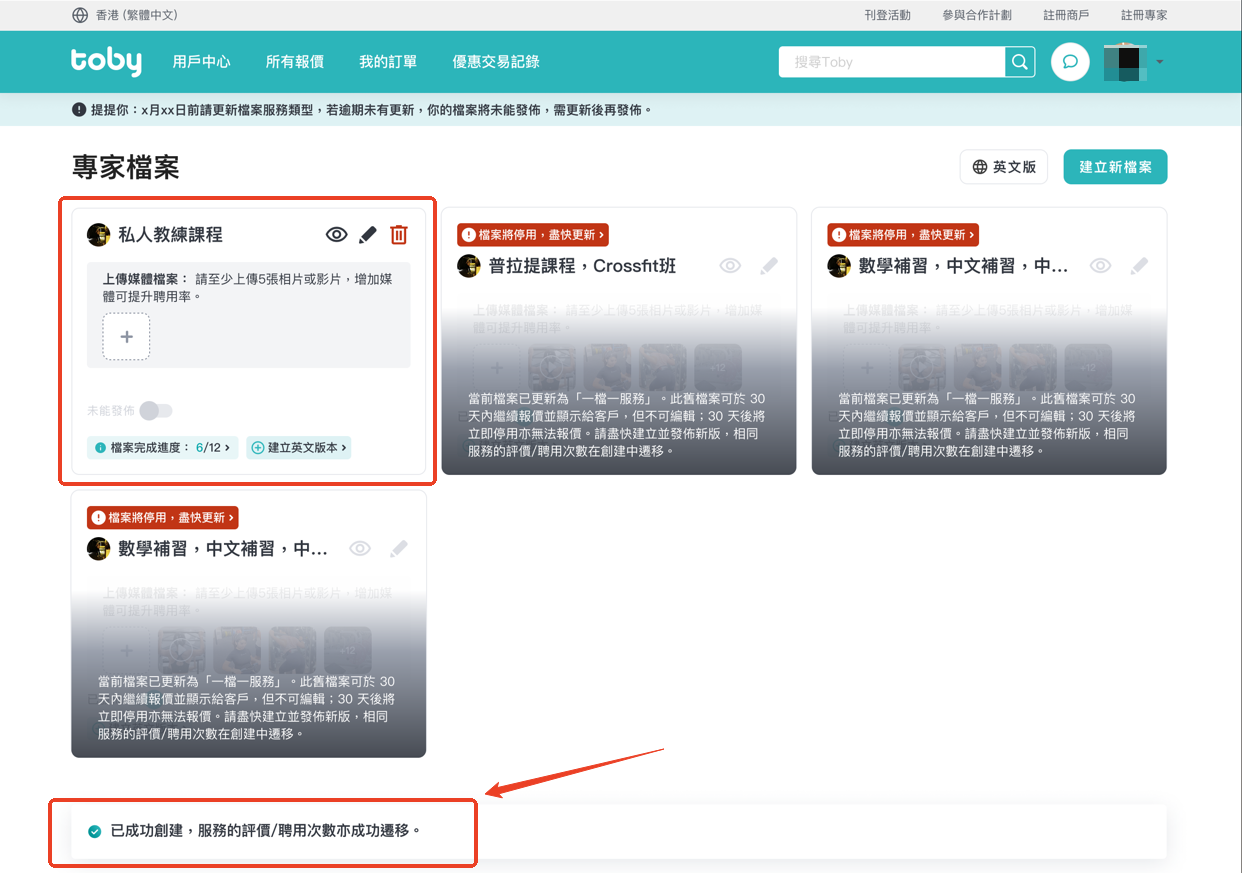
Task: Preview 私人教練課程 with the eye icon
Action: (x=337, y=235)
